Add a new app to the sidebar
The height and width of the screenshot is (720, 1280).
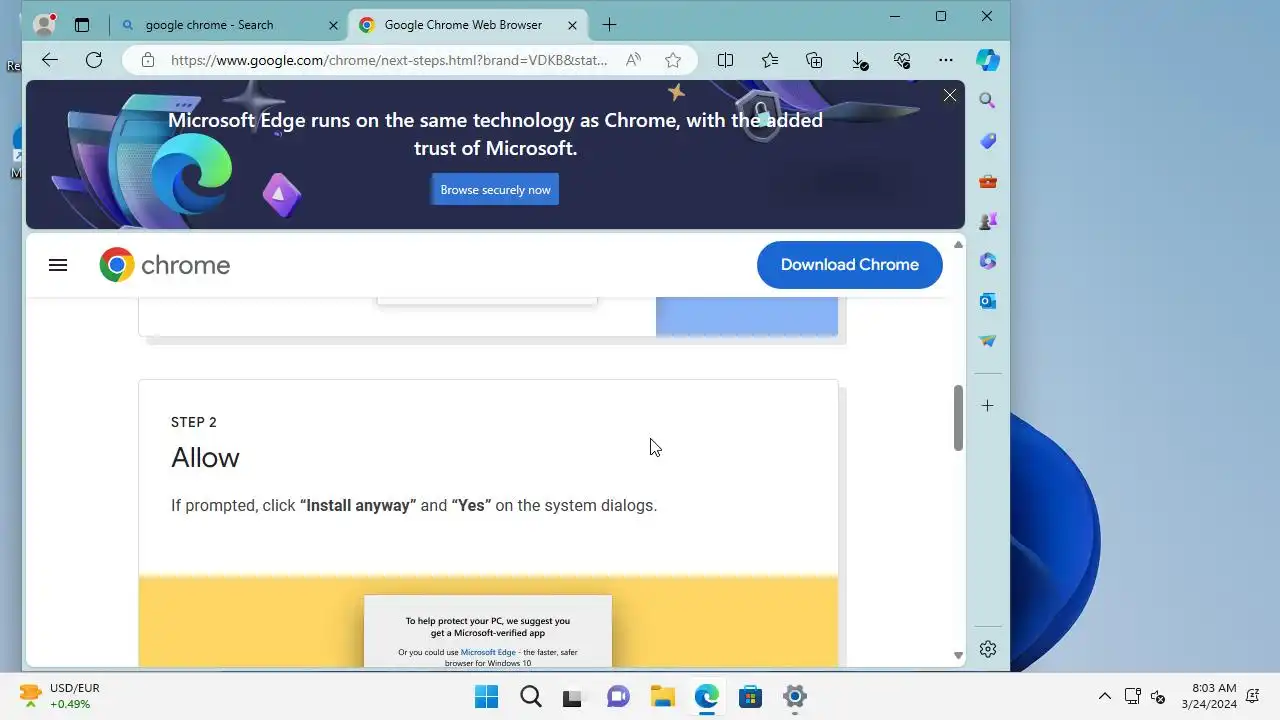pos(988,406)
